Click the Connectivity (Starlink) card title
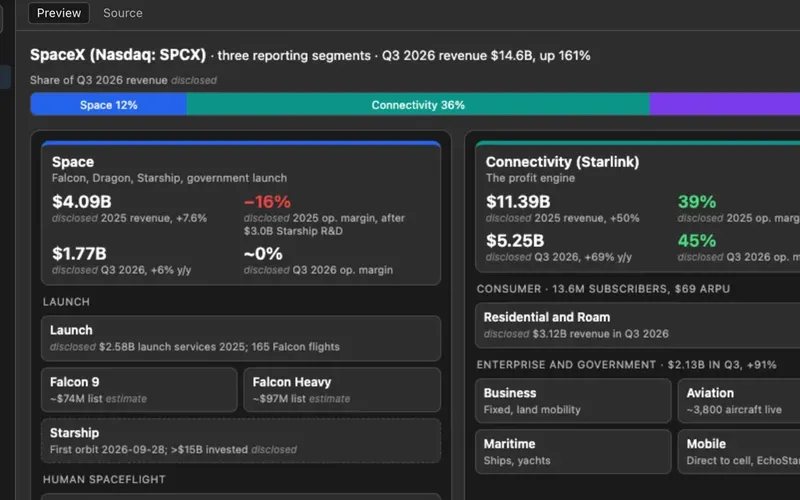 pyautogui.click(x=562, y=162)
